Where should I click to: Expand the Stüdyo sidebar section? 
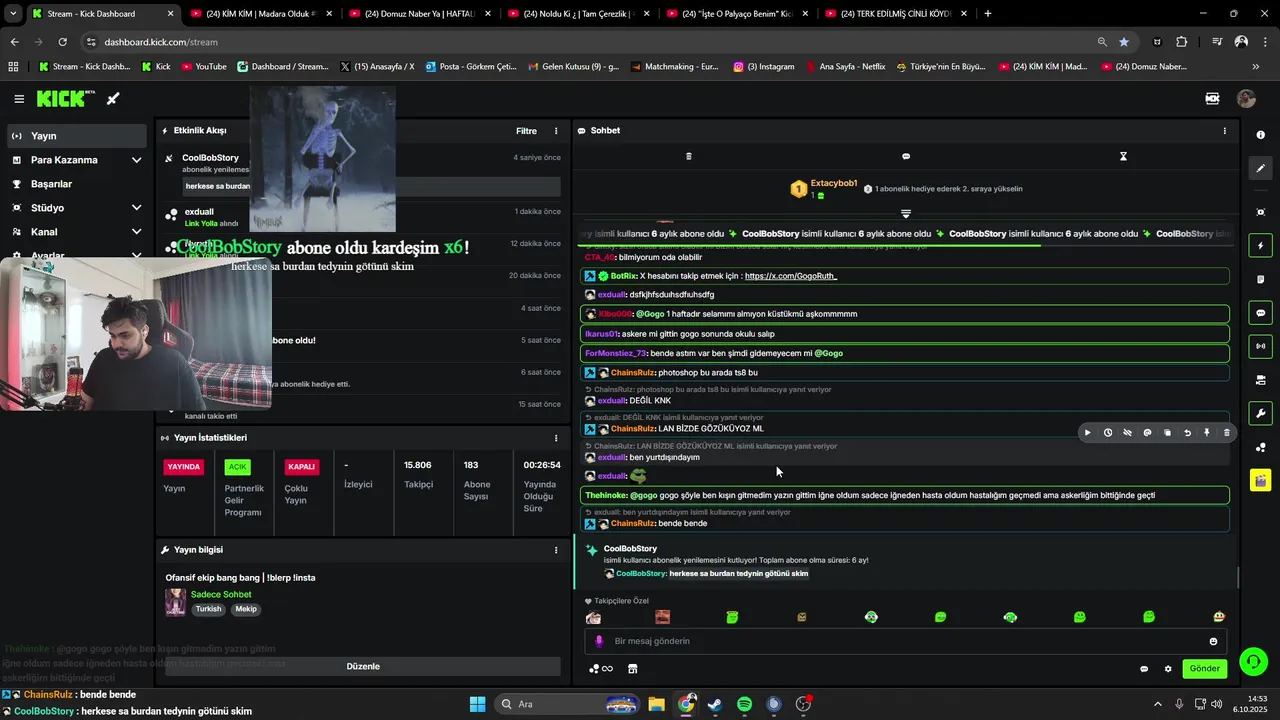pyautogui.click(x=136, y=208)
